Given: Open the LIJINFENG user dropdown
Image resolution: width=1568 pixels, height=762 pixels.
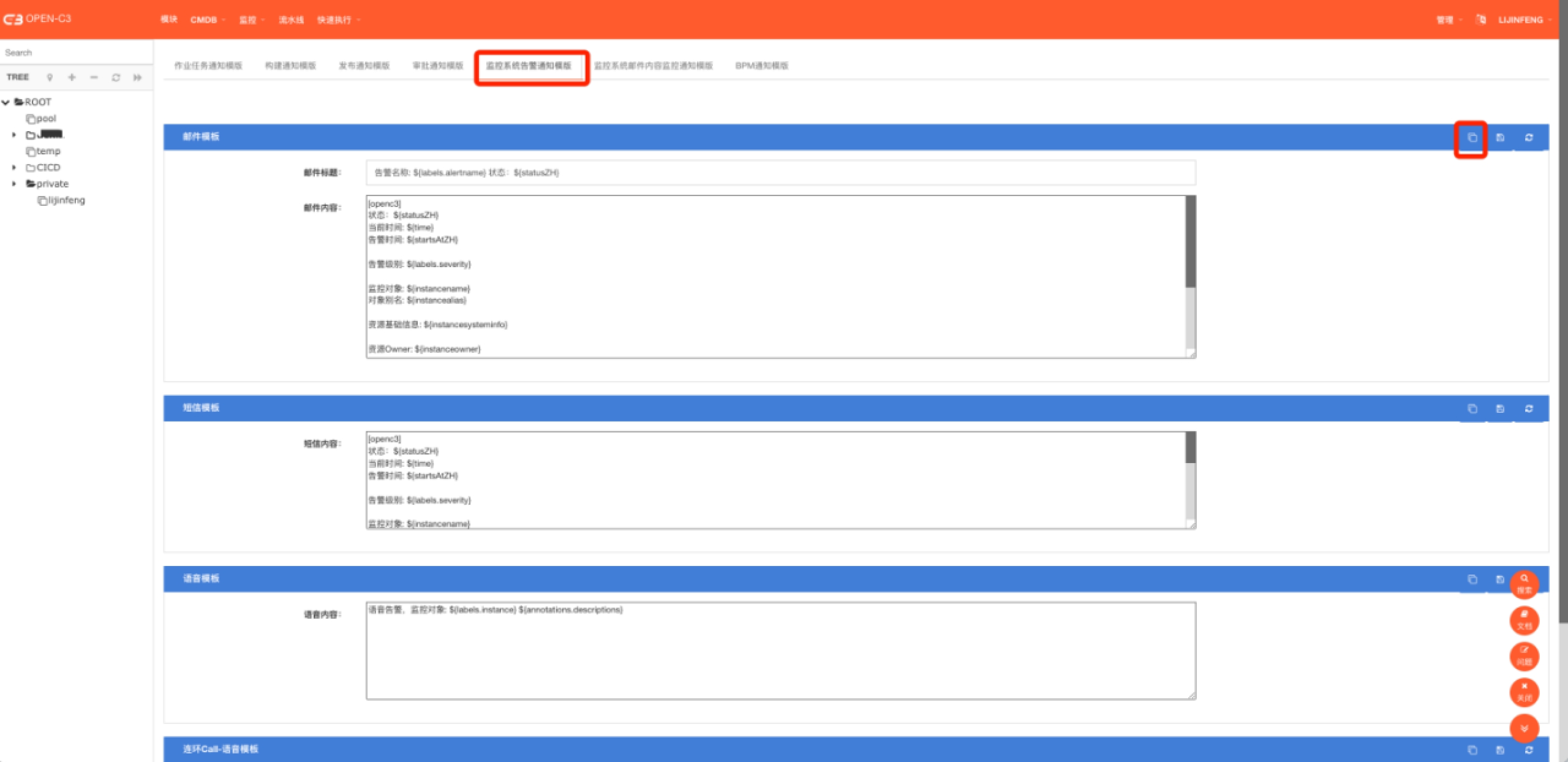Looking at the screenshot, I should (1524, 20).
